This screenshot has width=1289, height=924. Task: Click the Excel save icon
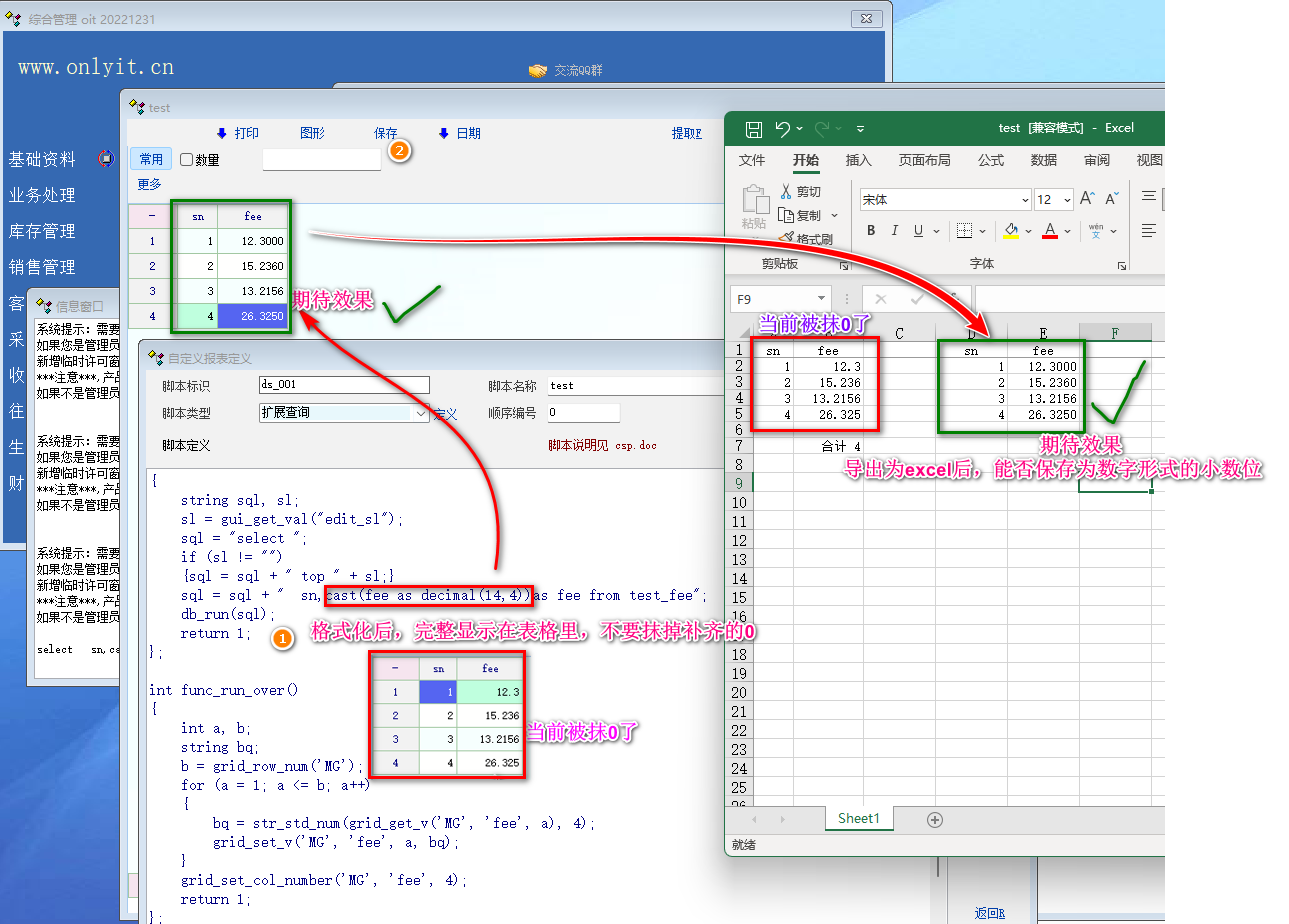click(754, 128)
